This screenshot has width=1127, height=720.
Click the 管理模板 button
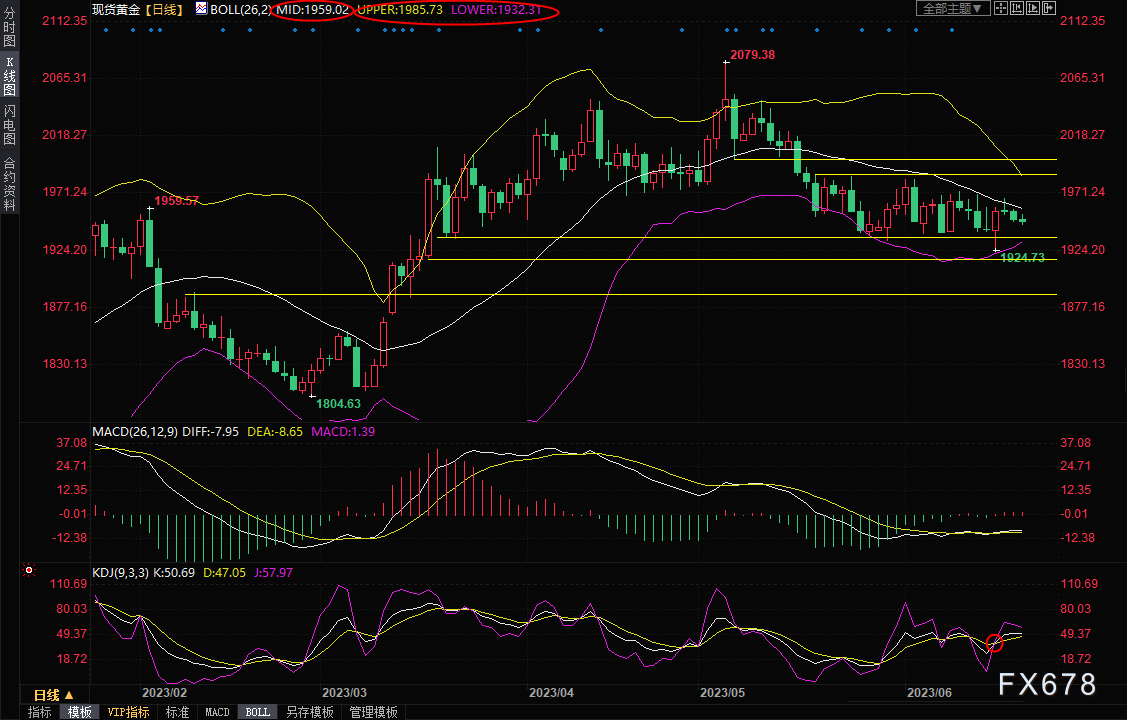coord(373,712)
